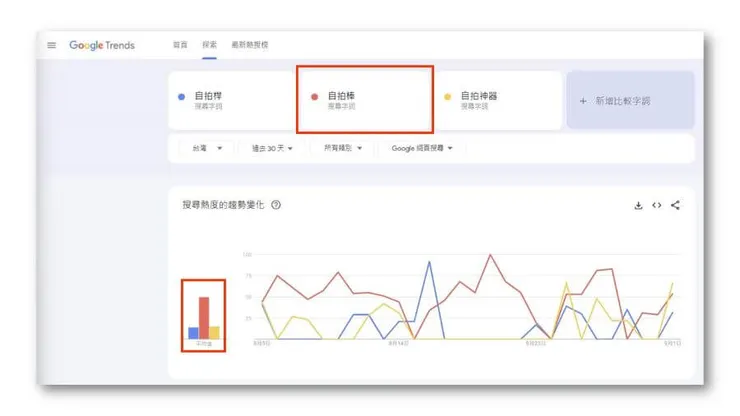Image resolution: width=740 pixels, height=416 pixels.
Task: Click the yellow average bar
Action: click(214, 332)
